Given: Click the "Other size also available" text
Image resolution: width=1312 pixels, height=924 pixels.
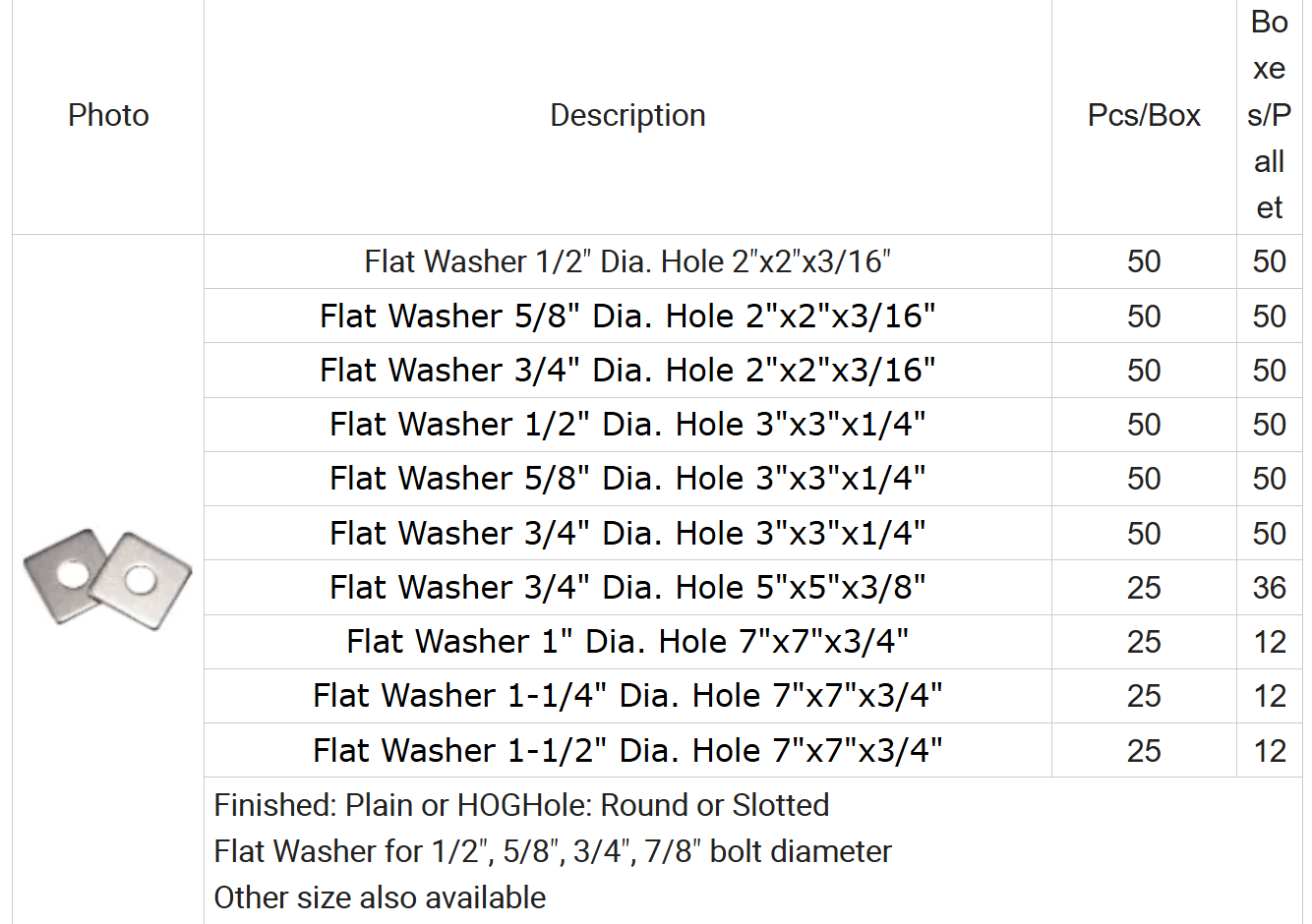Looking at the screenshot, I should 380,897.
